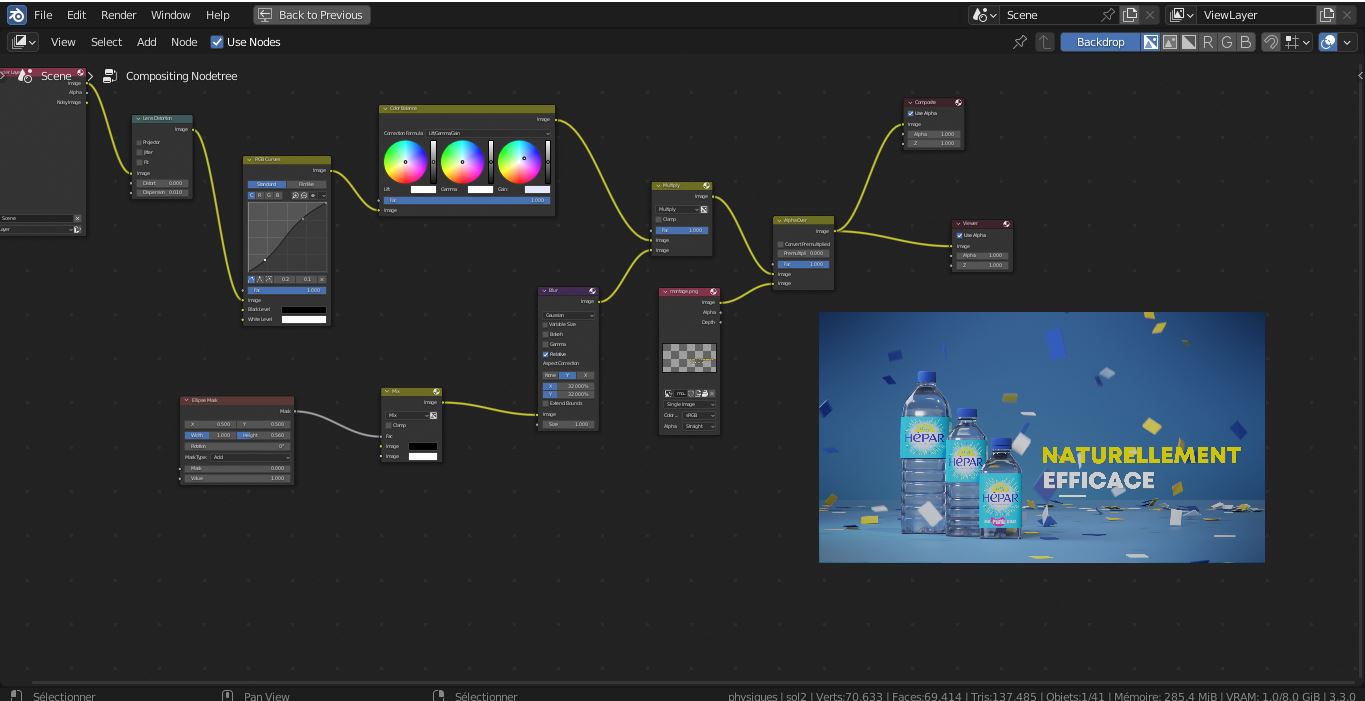The width and height of the screenshot is (1365, 701).
Task: Click new scene copy icon beside Scene
Action: pos(1130,15)
